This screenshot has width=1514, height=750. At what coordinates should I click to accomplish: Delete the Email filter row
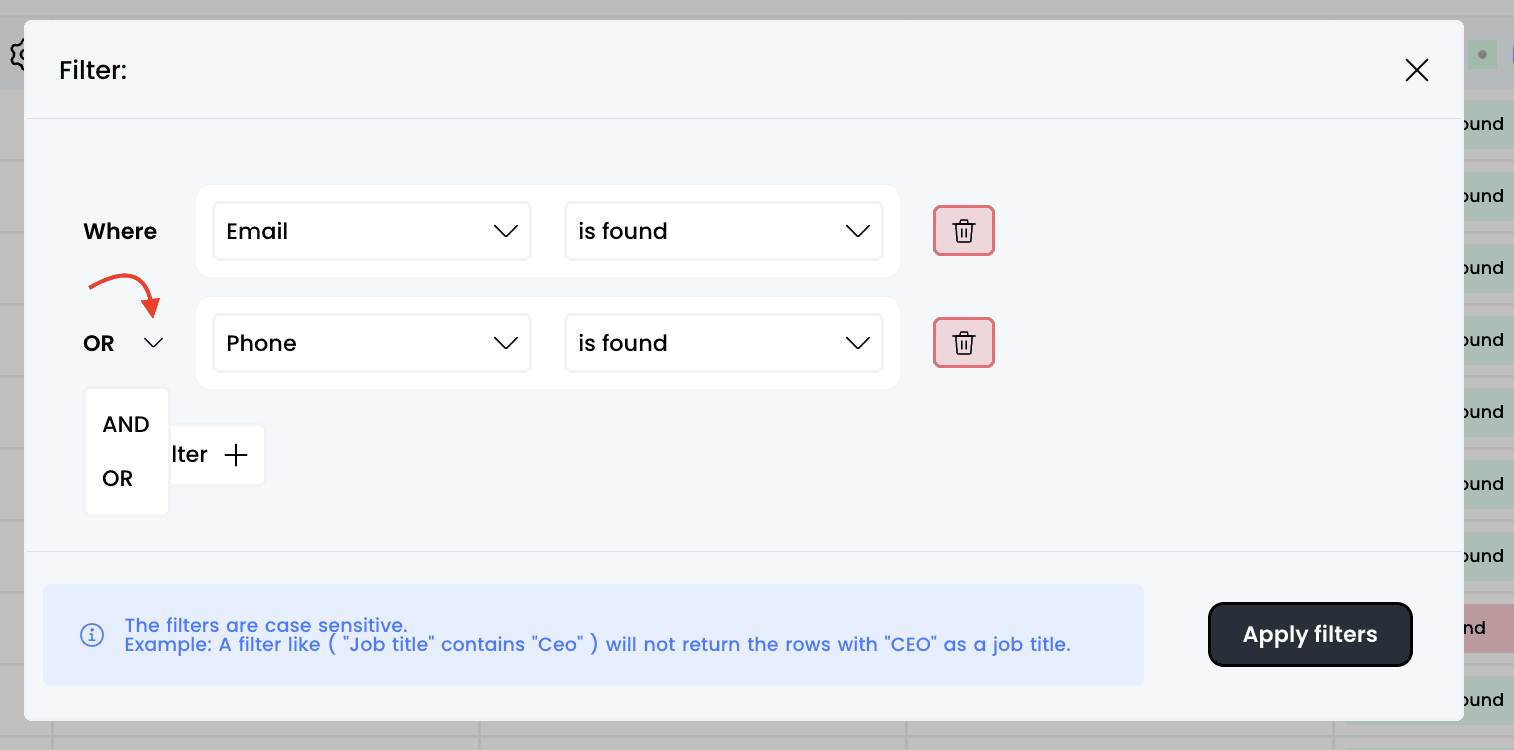point(963,231)
